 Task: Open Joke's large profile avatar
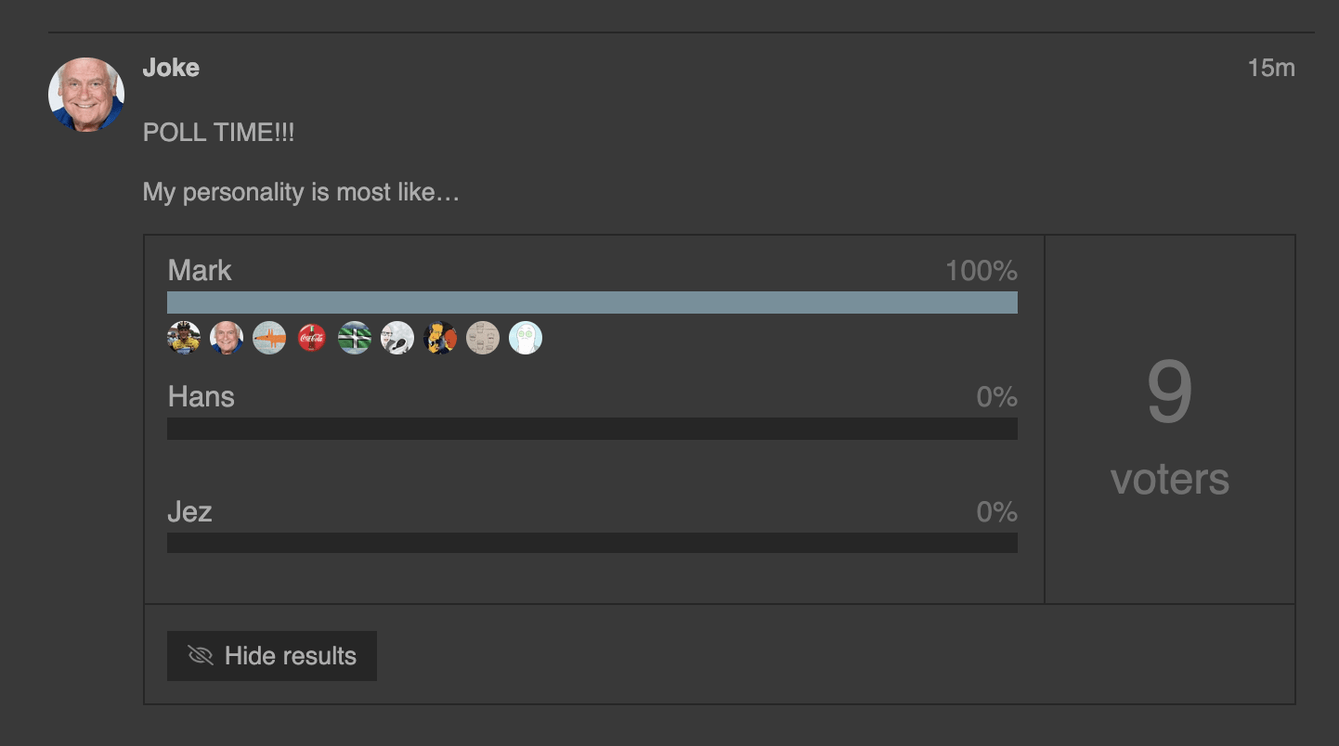(86, 94)
